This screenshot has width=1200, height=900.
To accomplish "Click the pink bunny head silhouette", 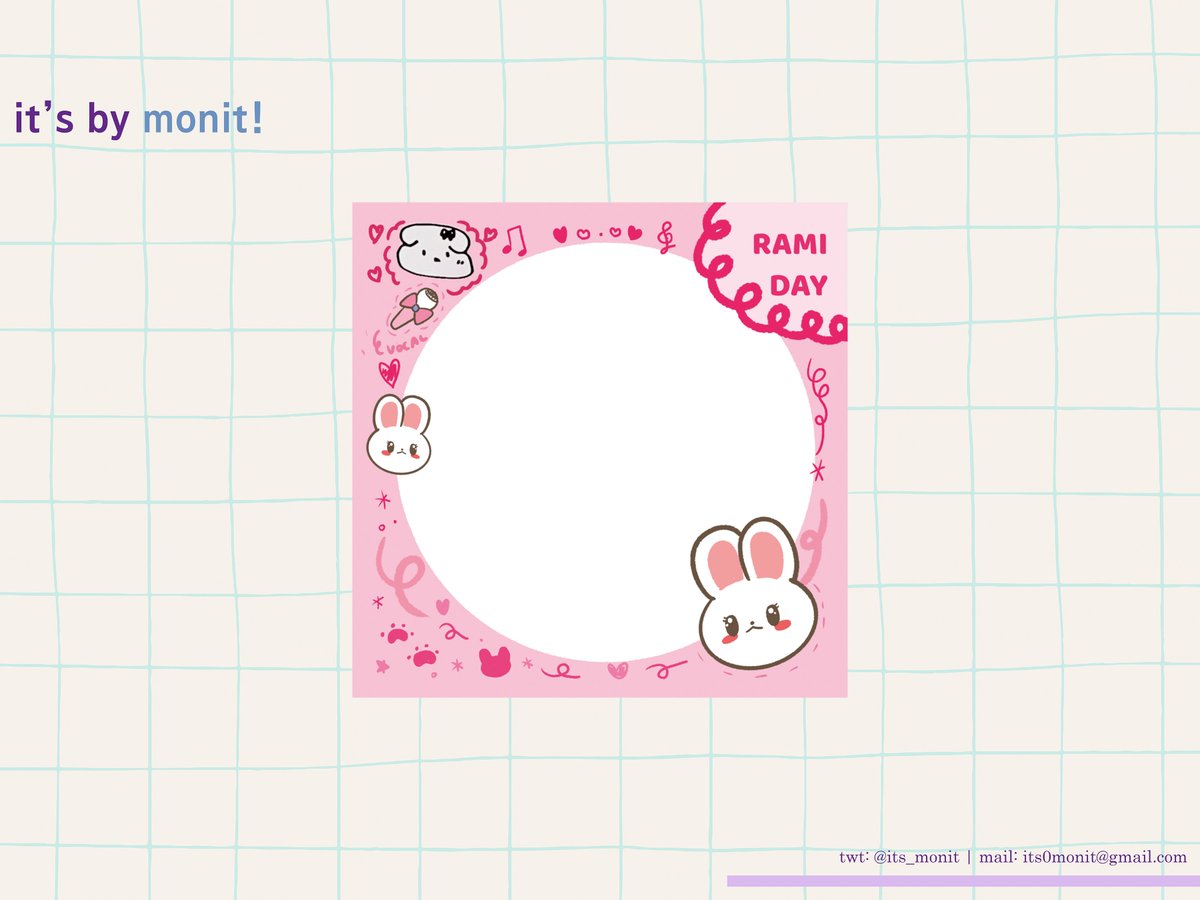I will tap(495, 661).
